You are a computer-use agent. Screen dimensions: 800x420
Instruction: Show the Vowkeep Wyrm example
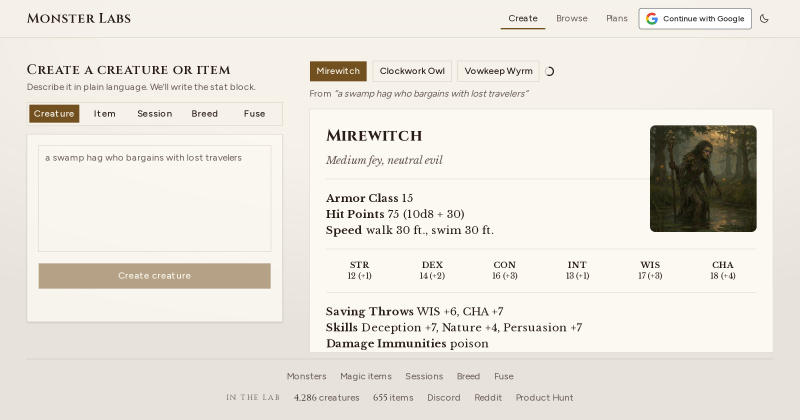coord(498,71)
